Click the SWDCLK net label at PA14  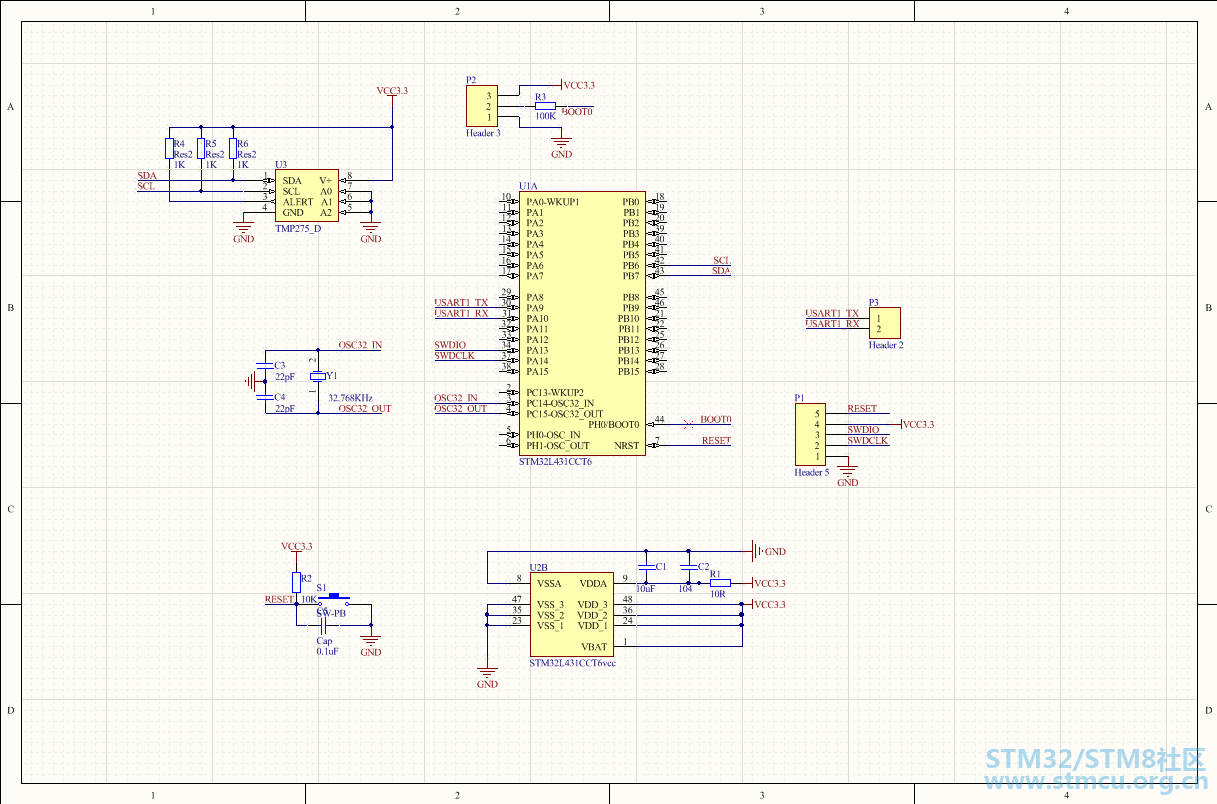click(454, 355)
